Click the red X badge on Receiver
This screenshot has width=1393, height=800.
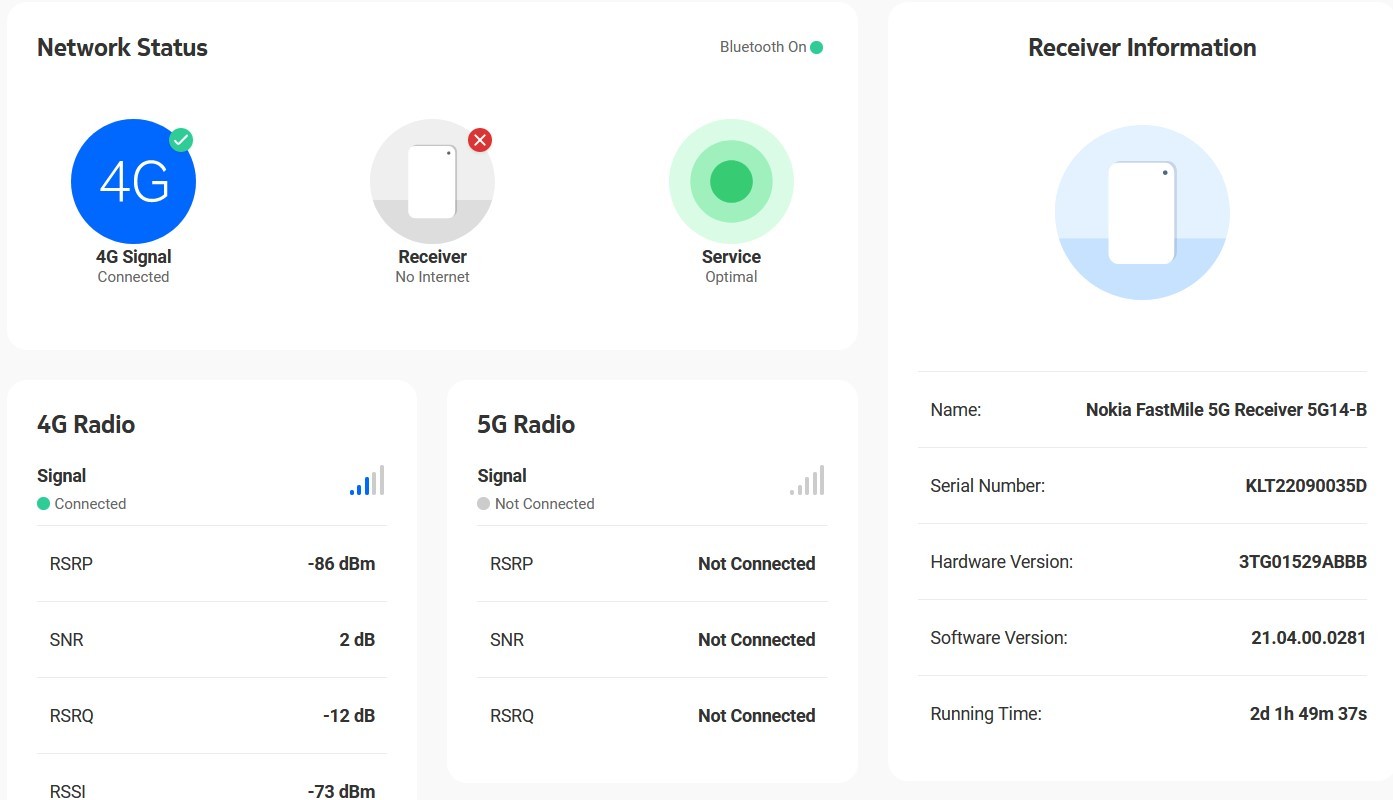480,140
